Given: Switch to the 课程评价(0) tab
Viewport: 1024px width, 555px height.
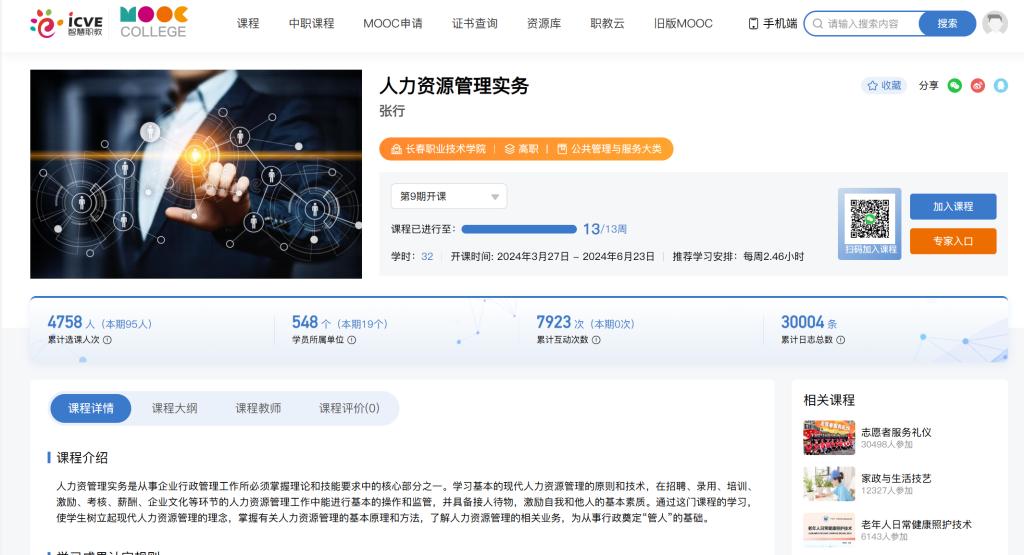Looking at the screenshot, I should point(349,408).
